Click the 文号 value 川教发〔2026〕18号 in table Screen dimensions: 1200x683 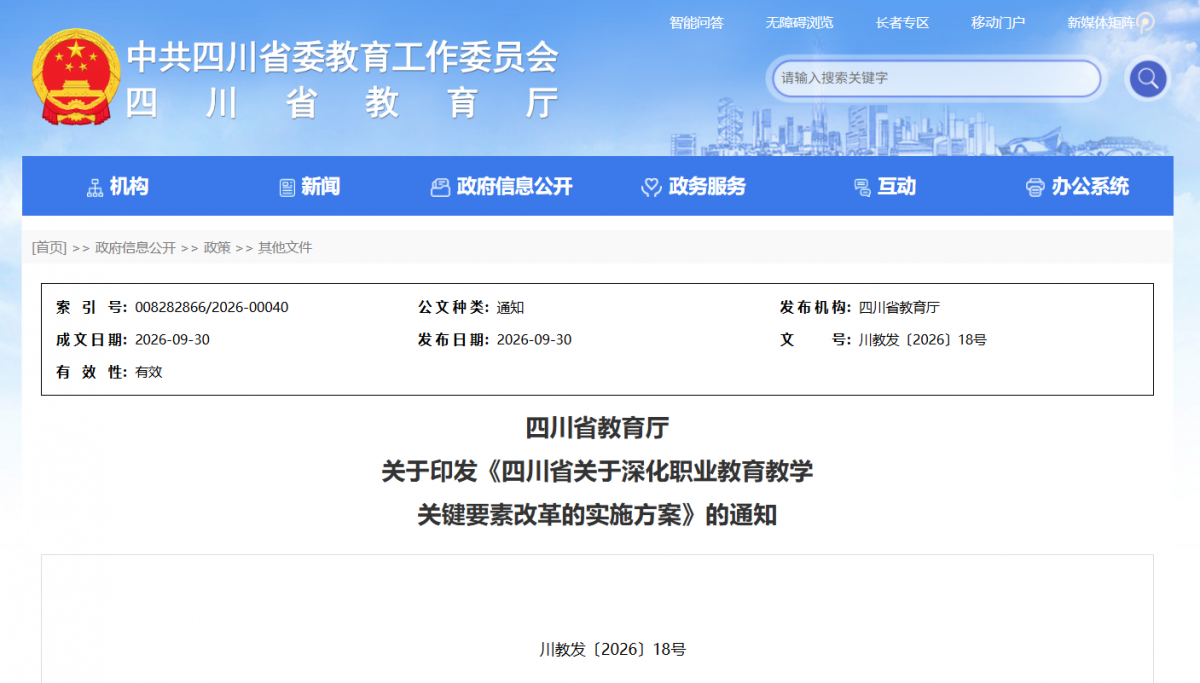(x=922, y=339)
